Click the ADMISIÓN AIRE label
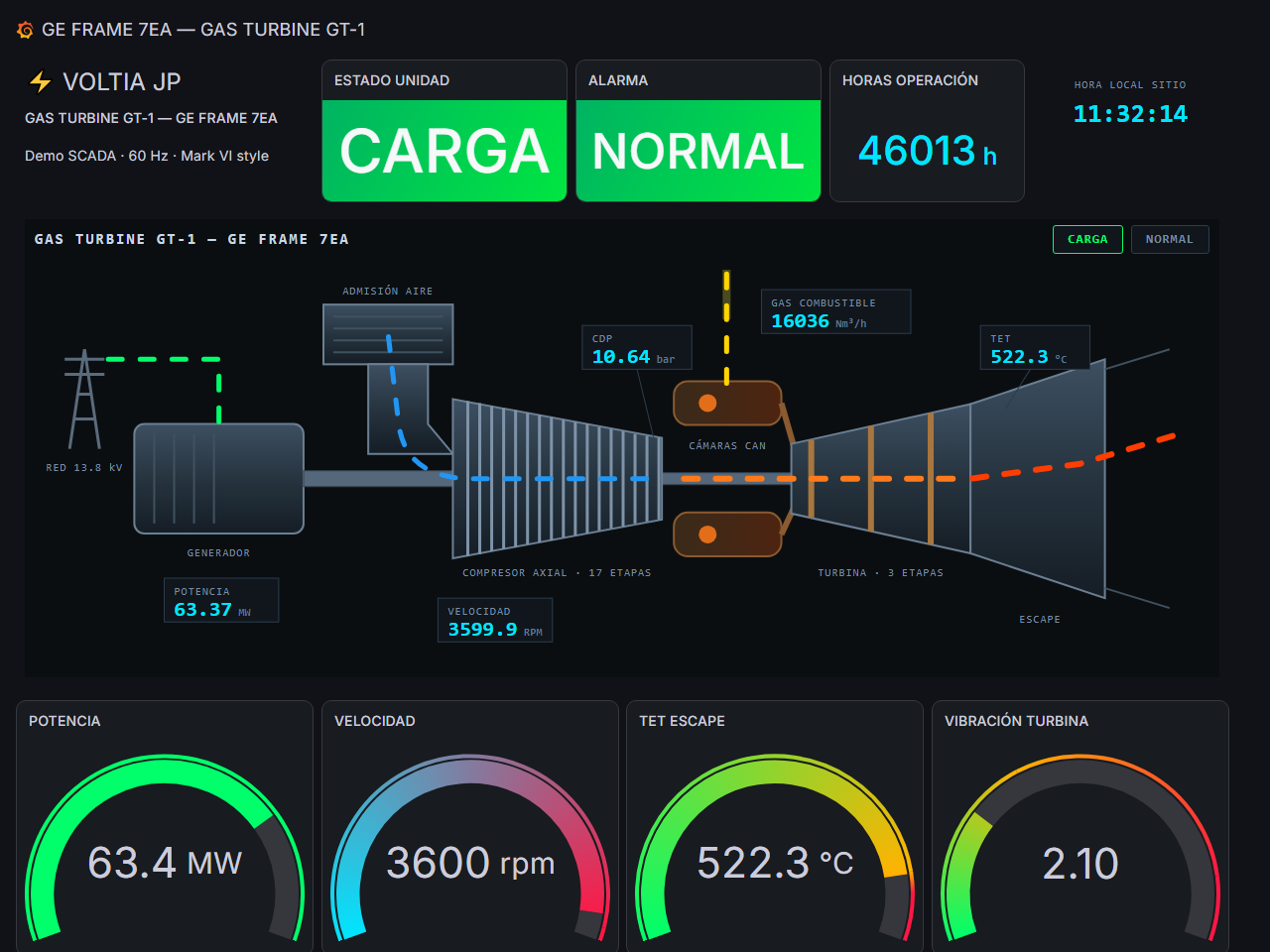Screen dimensions: 1270x952 click(388, 292)
